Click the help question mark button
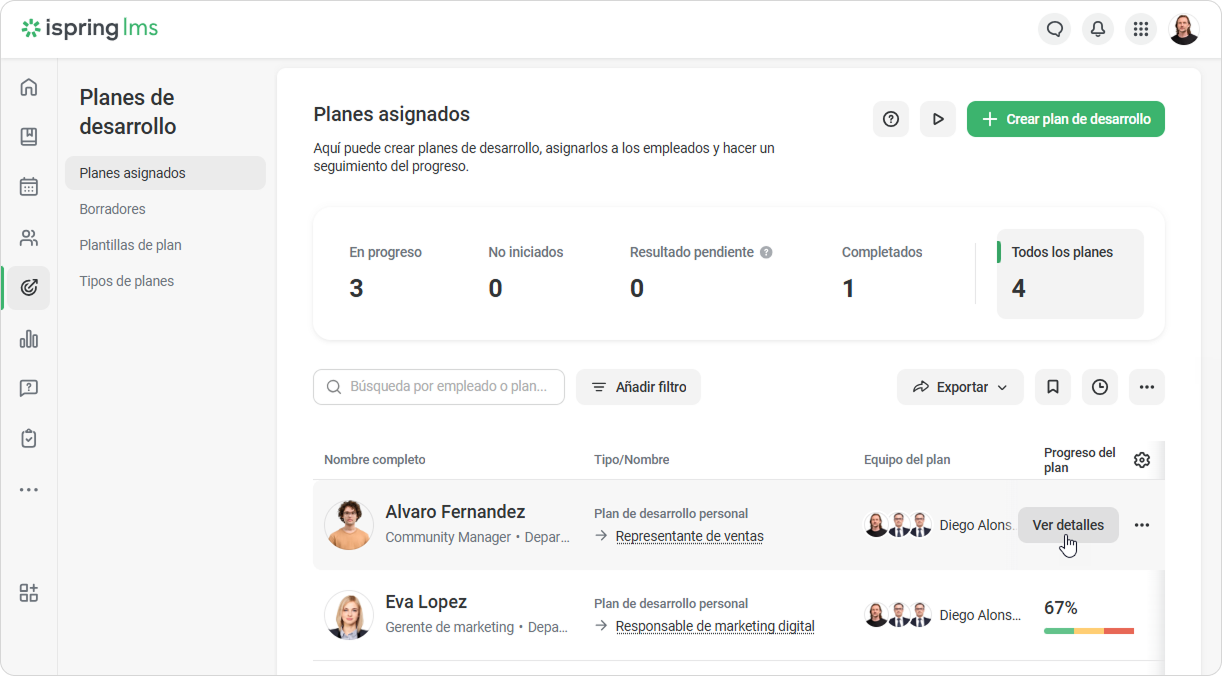 click(x=891, y=119)
